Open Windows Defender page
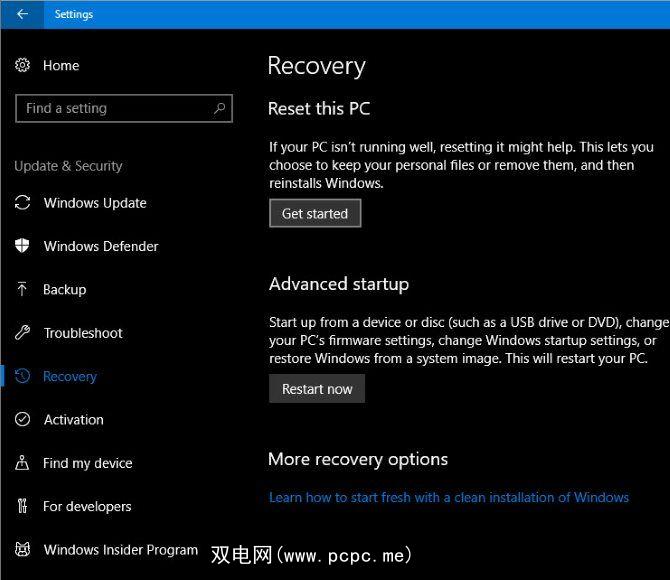 (101, 247)
